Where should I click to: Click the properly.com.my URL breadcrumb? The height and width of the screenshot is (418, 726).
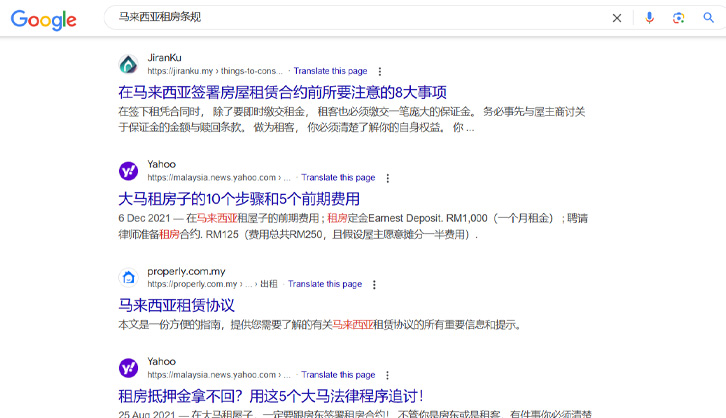point(212,284)
